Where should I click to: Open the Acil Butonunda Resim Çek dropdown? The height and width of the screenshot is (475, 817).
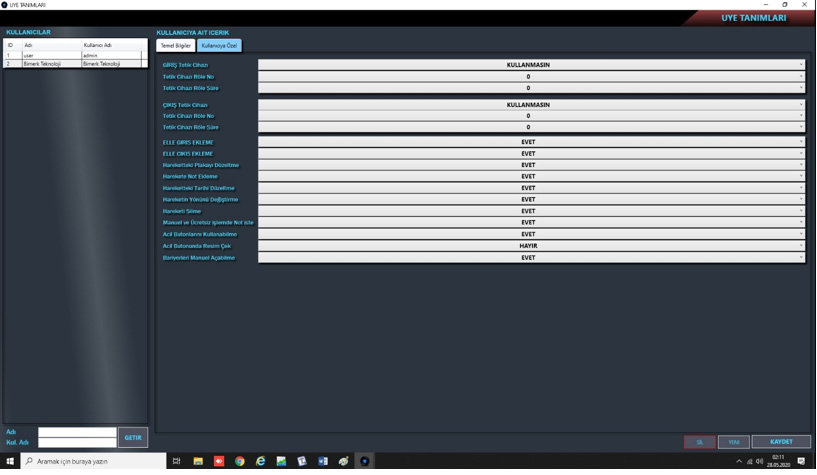(531, 246)
